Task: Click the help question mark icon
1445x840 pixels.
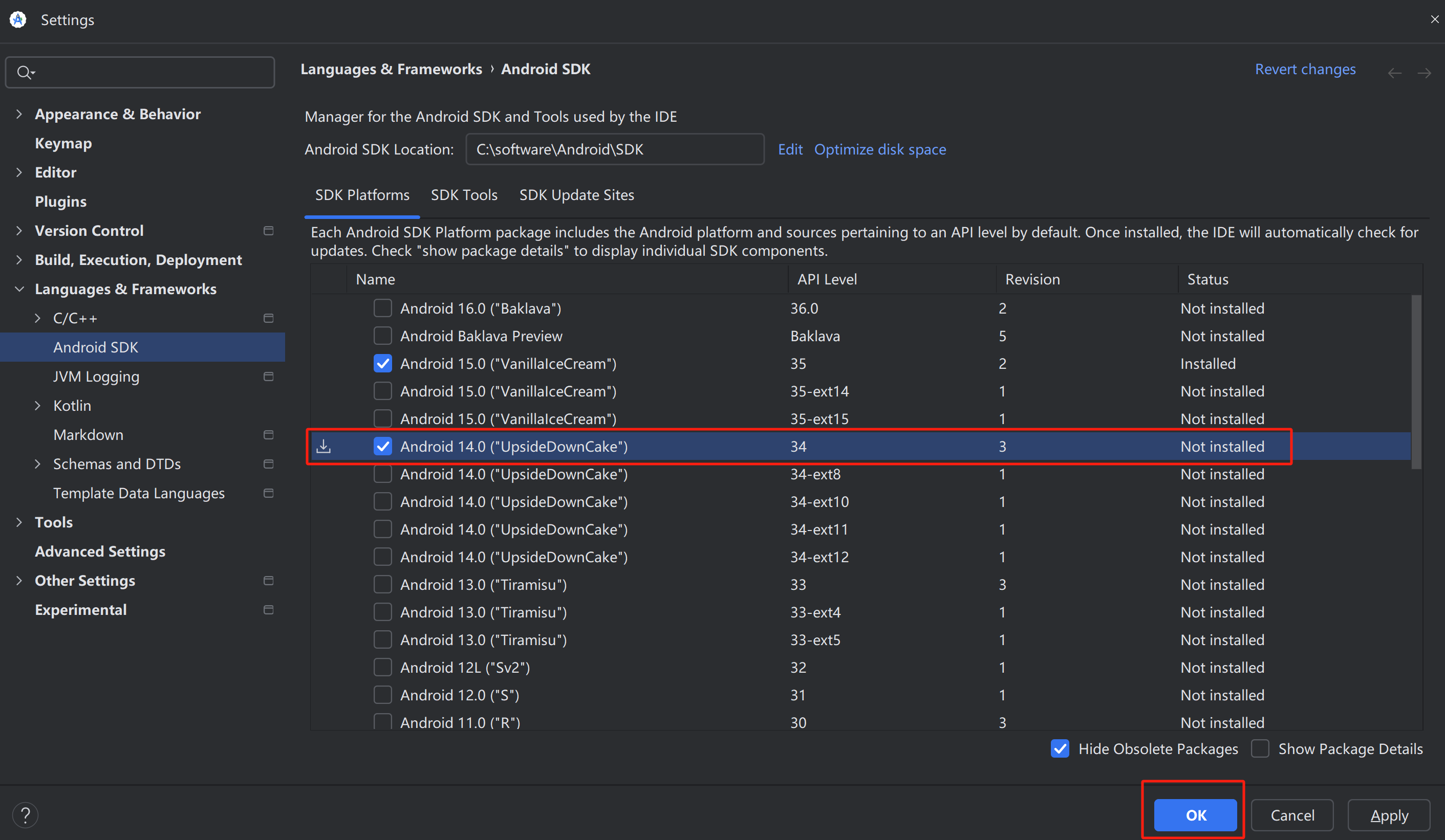Action: point(25,815)
